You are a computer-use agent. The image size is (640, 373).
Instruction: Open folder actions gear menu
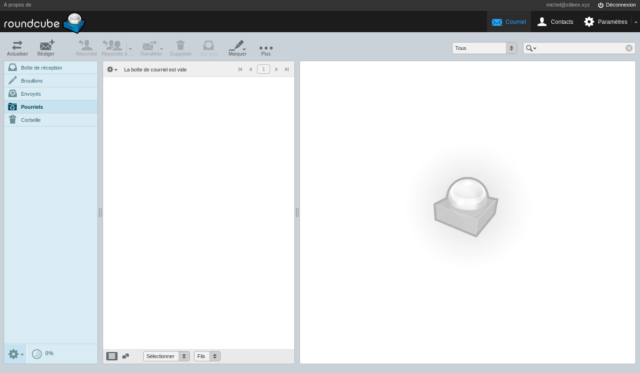[16, 354]
